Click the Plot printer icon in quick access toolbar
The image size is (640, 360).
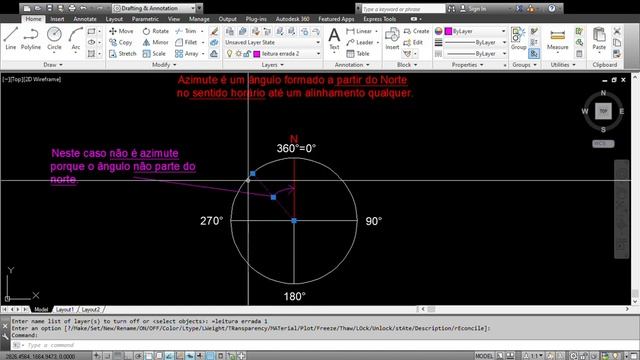point(72,8)
